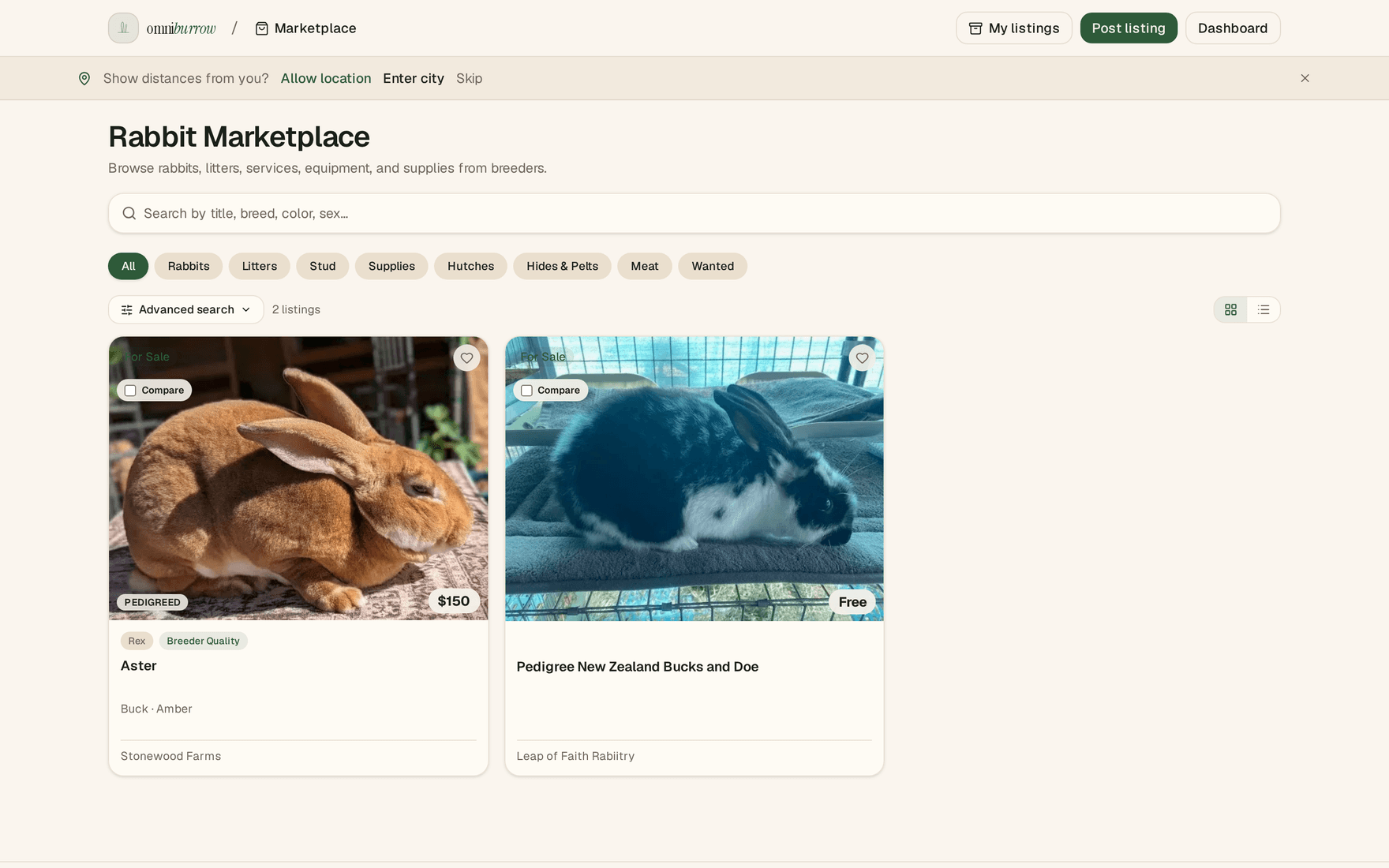Open My listings page
Viewport: 1389px width, 868px height.
coord(1014,28)
